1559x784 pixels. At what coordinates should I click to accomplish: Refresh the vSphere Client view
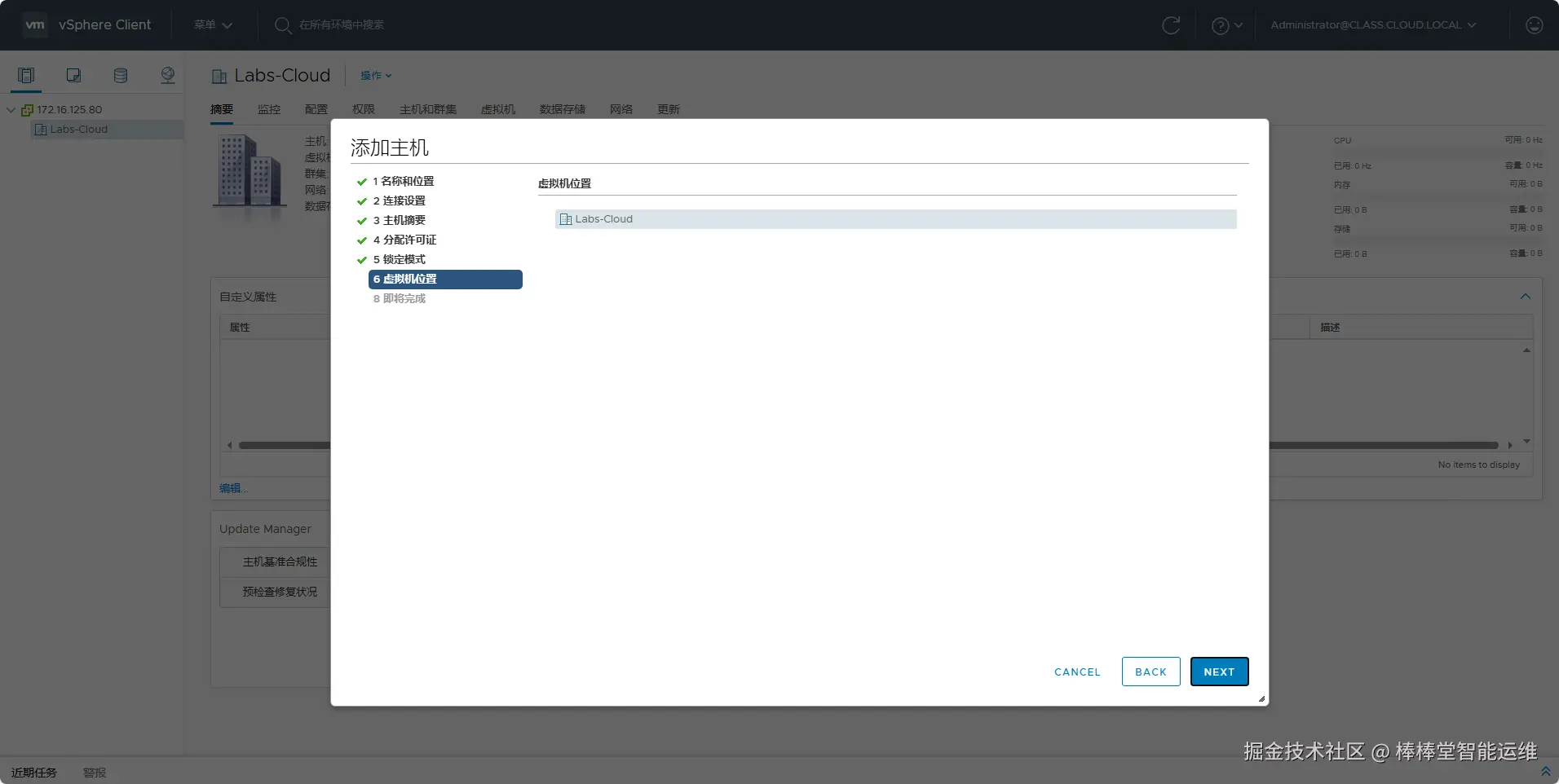coord(1171,25)
